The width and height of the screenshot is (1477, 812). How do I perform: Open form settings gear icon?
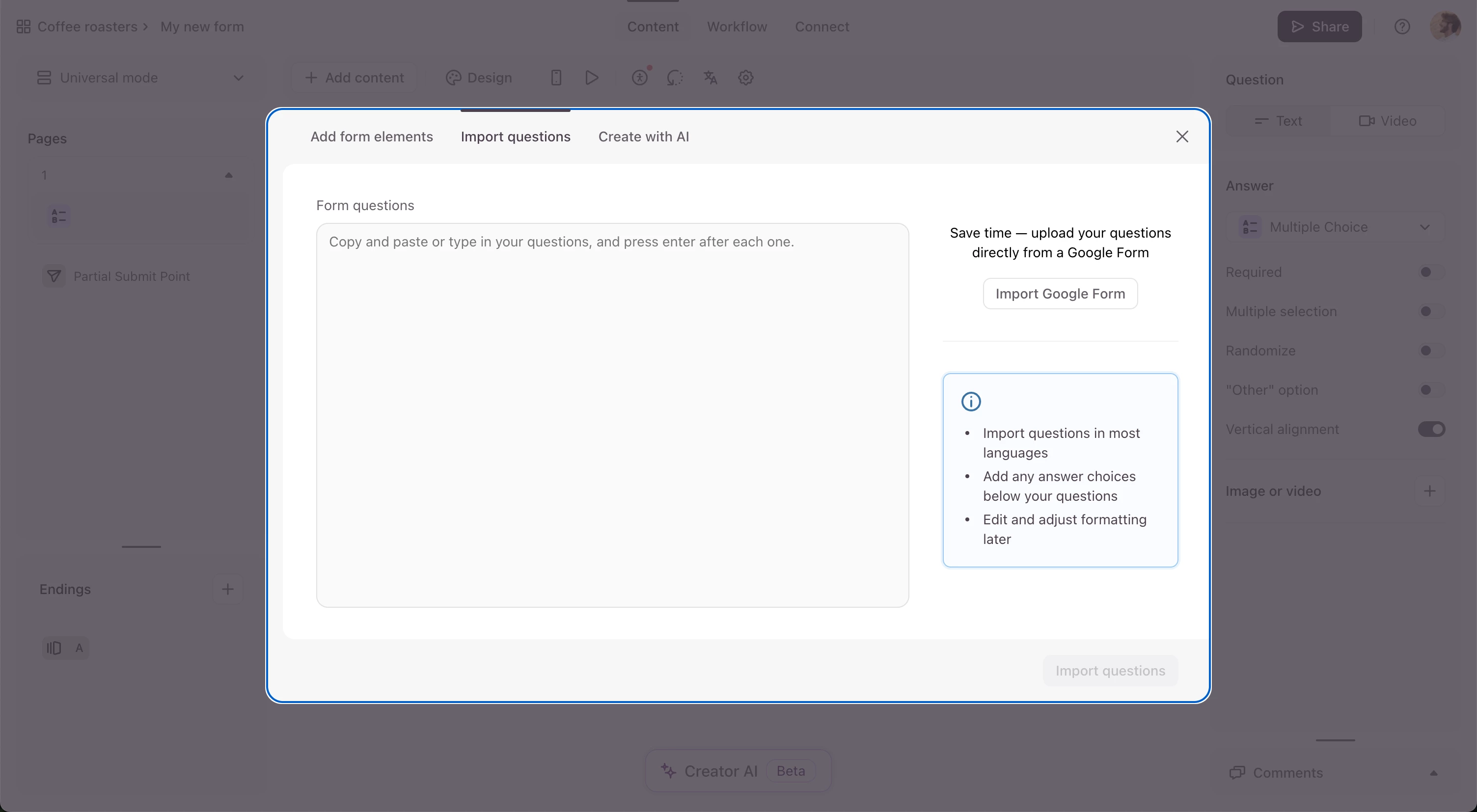[x=745, y=78]
